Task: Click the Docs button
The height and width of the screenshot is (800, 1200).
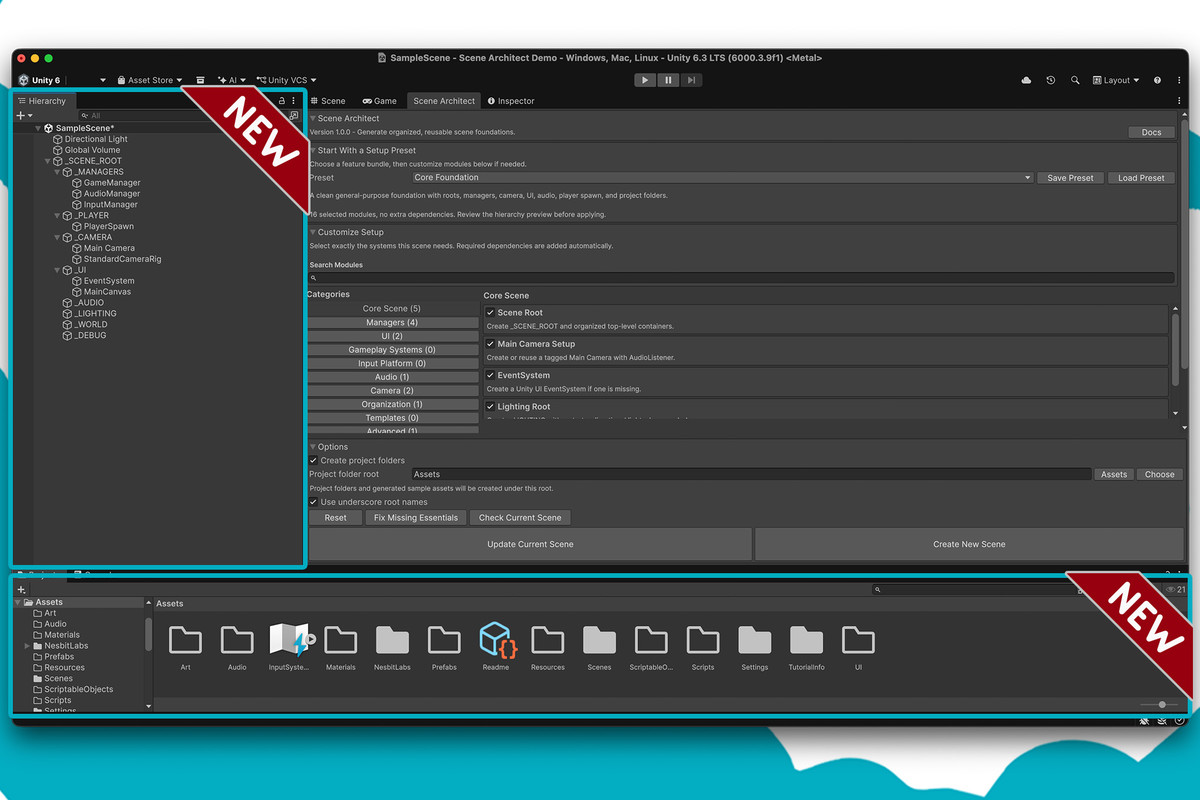Action: [x=1151, y=132]
